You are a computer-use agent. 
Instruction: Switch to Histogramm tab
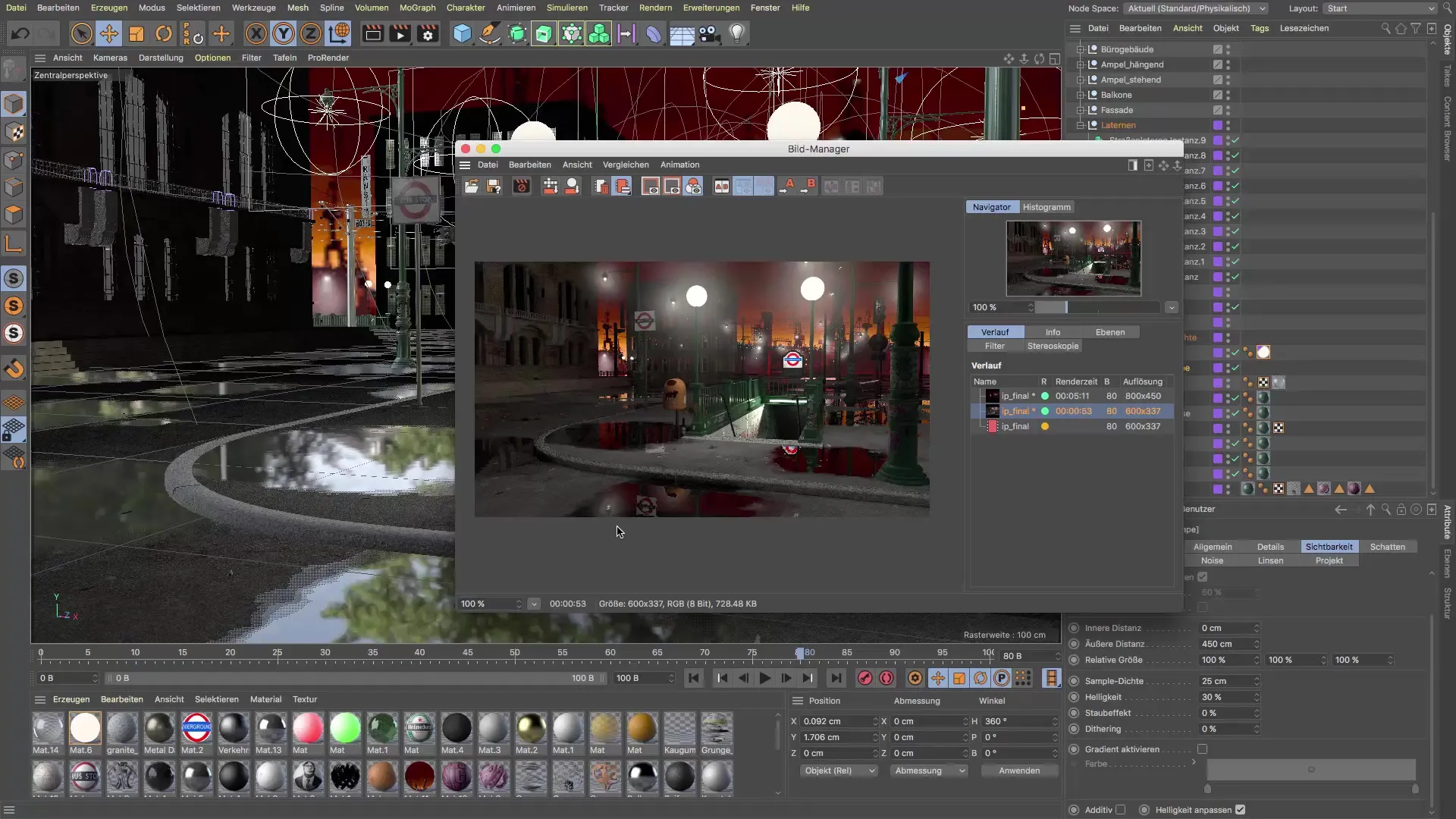pos(1046,207)
